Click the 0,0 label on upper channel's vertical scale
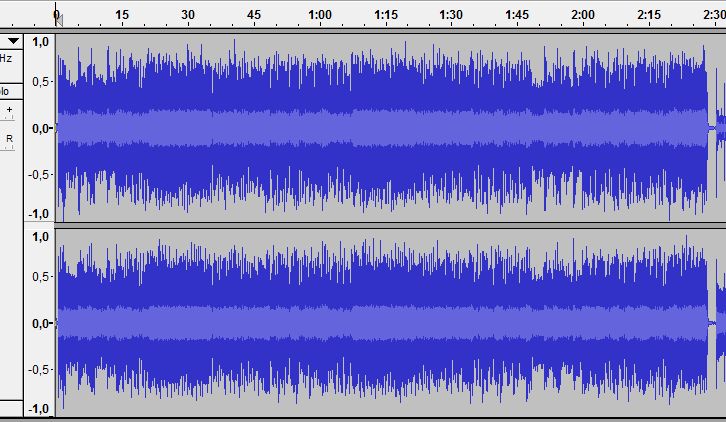The image size is (726, 422). tap(40, 128)
